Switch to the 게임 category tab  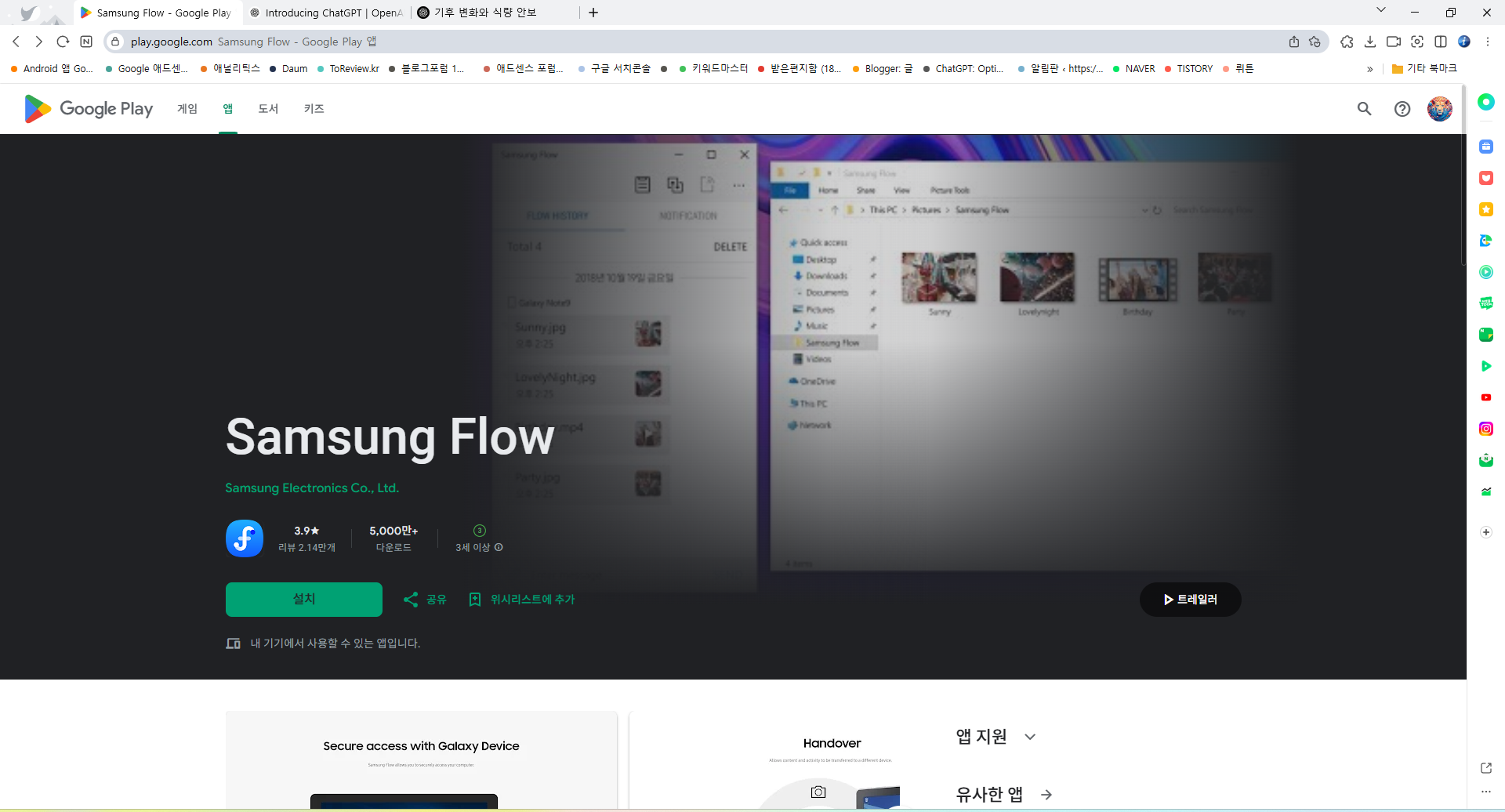[x=187, y=109]
